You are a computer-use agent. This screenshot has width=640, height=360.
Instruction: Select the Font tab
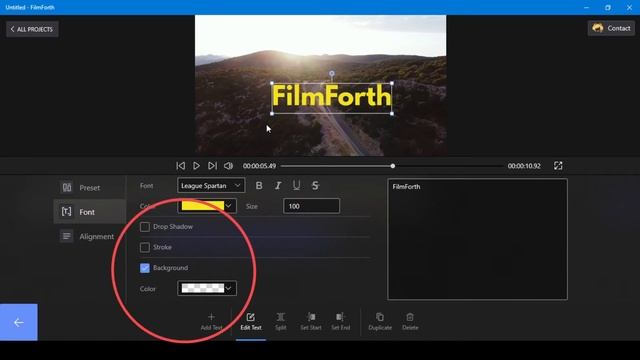point(89,211)
